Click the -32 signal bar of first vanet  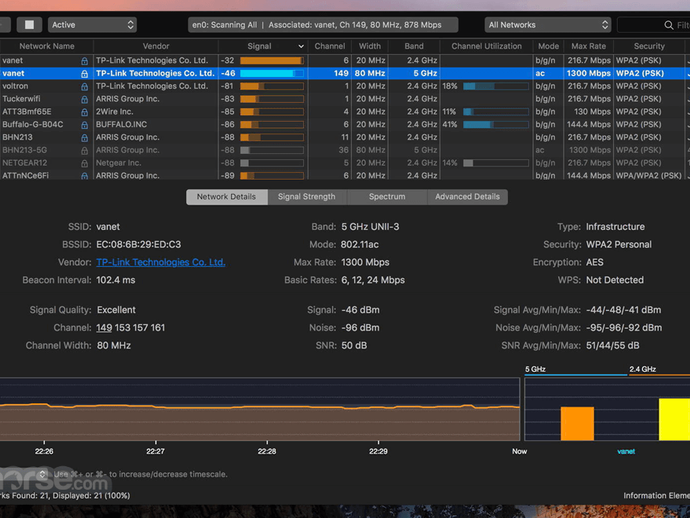[272, 60]
